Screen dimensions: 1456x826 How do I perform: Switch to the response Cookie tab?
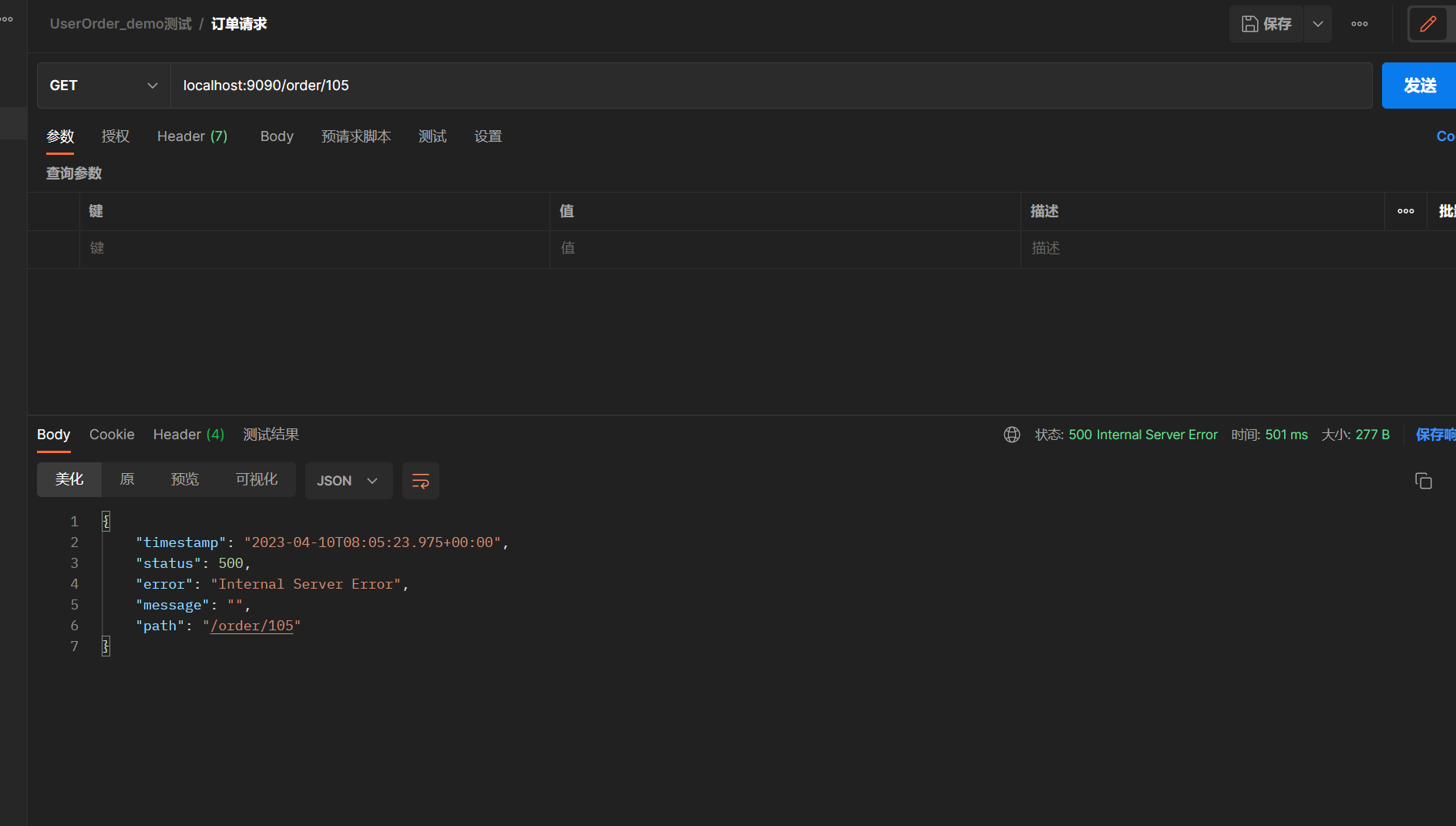click(112, 435)
